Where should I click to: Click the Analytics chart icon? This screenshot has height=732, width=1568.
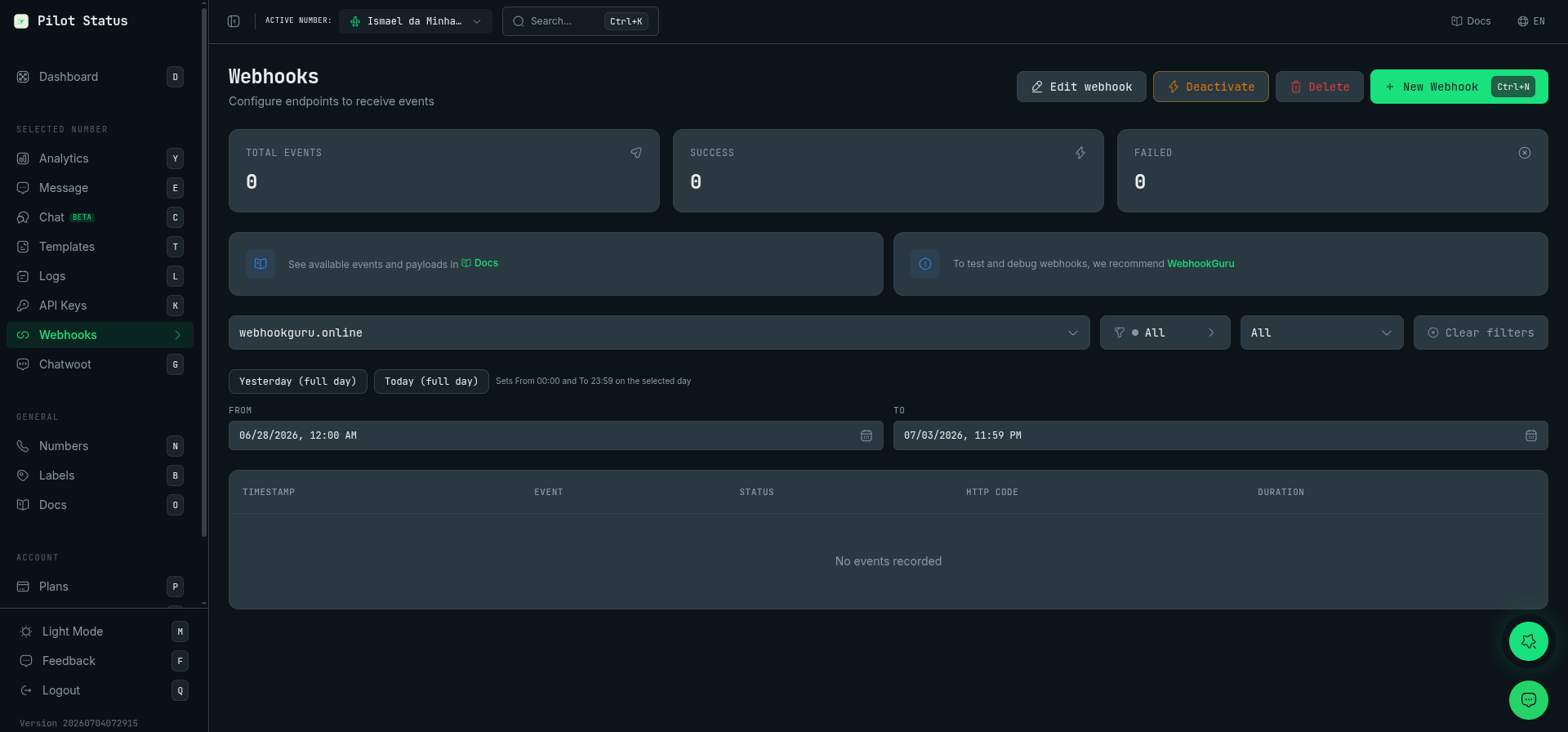pyautogui.click(x=23, y=158)
